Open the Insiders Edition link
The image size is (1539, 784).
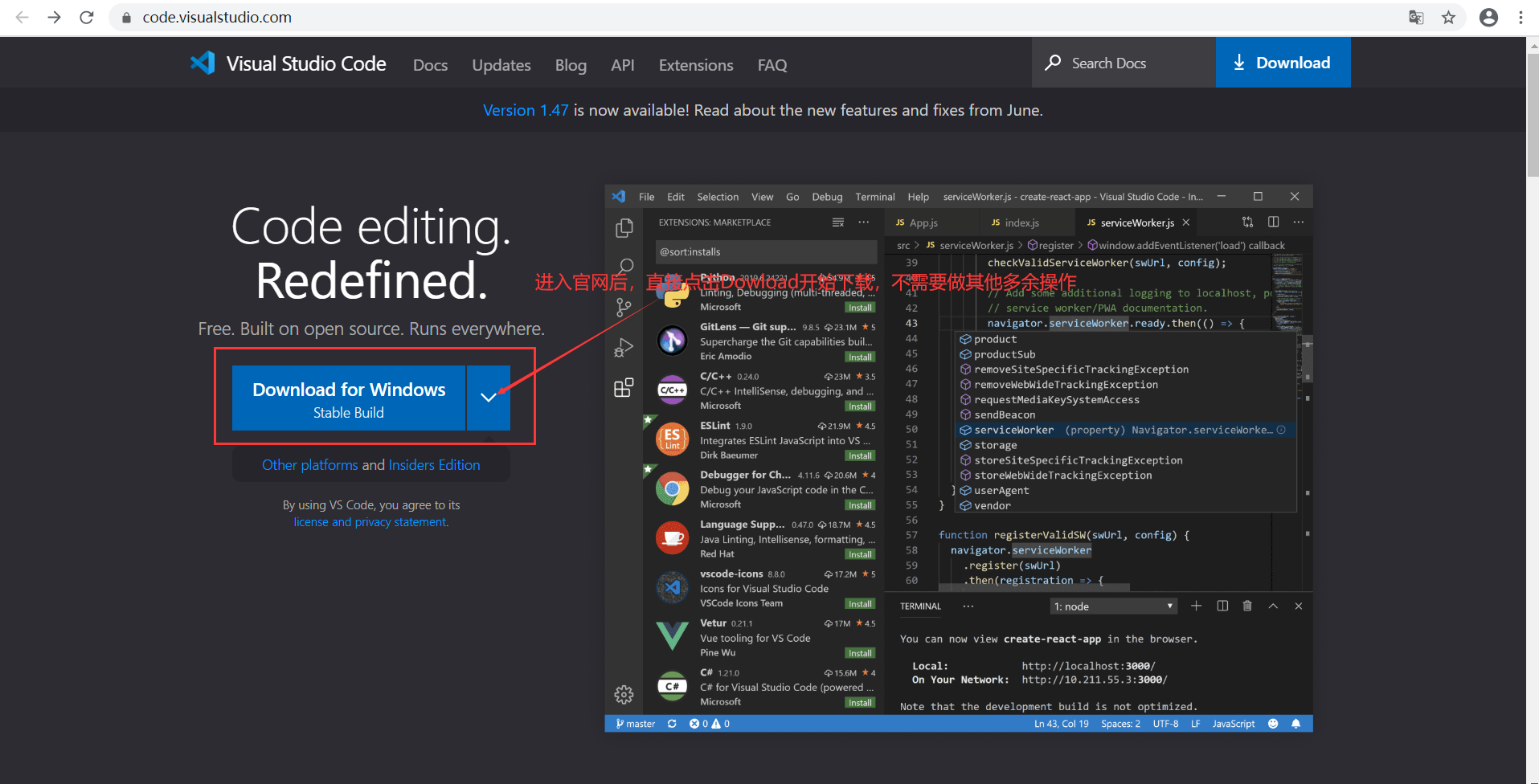(x=434, y=465)
